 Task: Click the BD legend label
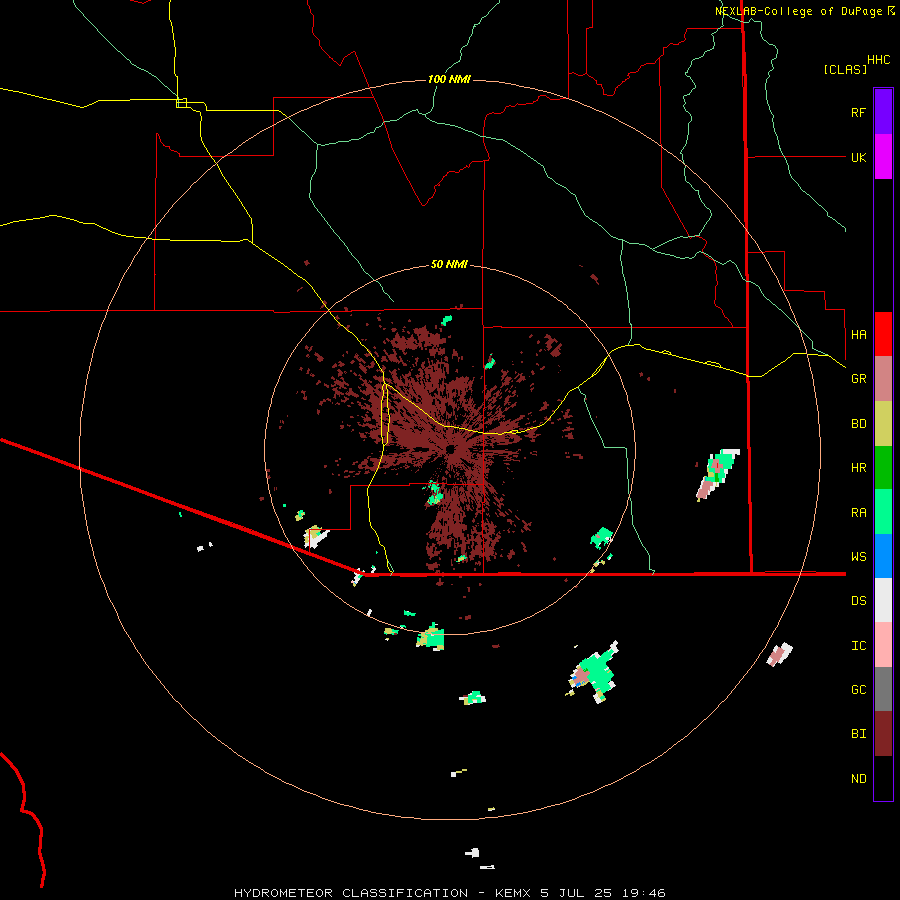click(x=858, y=424)
